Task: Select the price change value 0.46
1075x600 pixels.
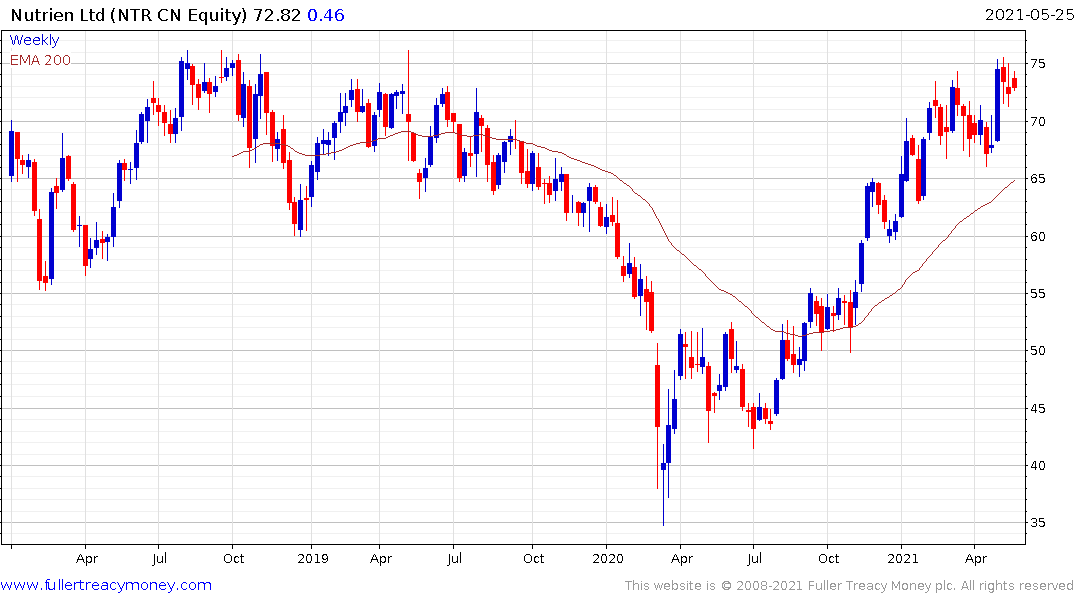Action: click(x=326, y=15)
